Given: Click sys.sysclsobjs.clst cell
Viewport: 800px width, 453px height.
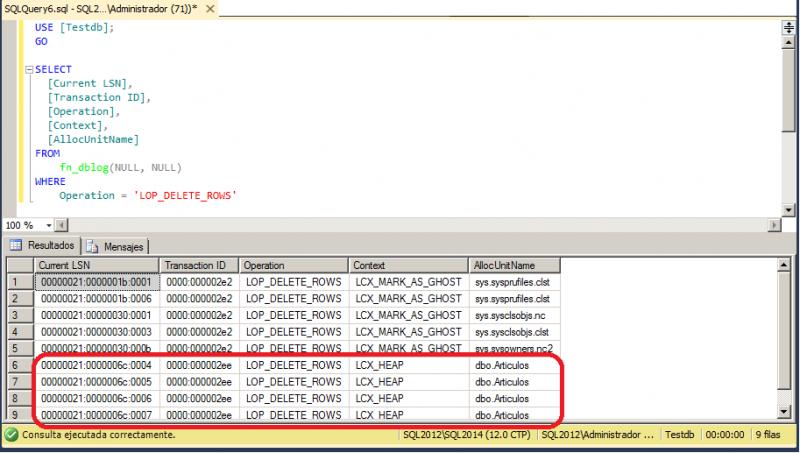Looking at the screenshot, I should (514, 332).
